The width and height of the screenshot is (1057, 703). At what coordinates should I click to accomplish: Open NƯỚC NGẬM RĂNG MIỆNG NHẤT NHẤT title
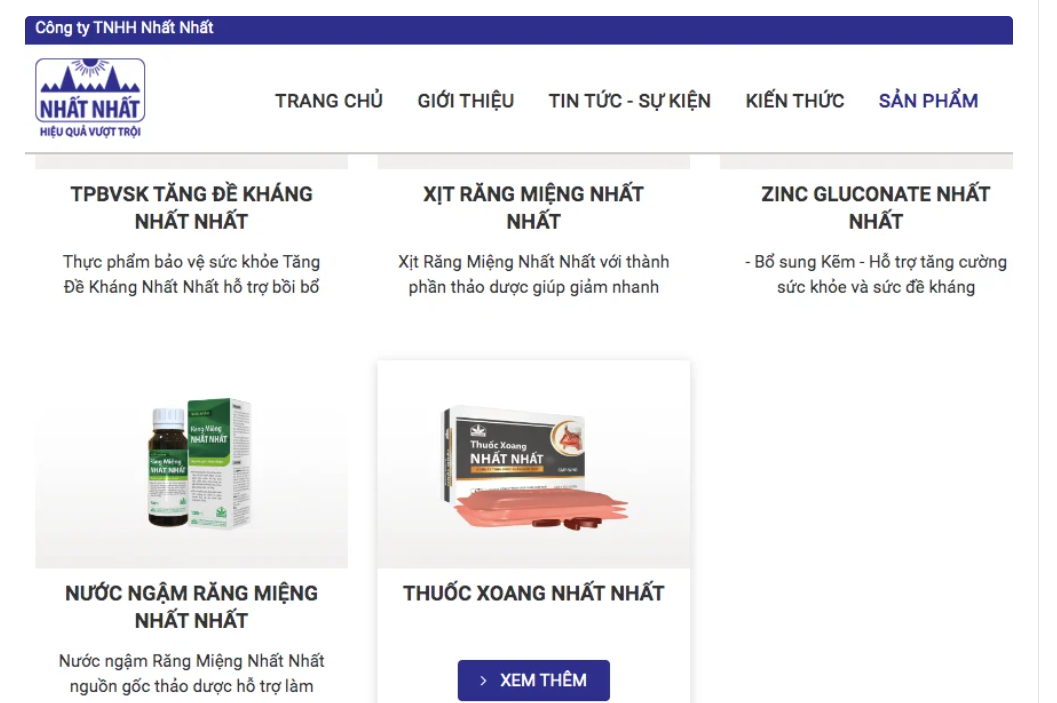tap(191, 607)
